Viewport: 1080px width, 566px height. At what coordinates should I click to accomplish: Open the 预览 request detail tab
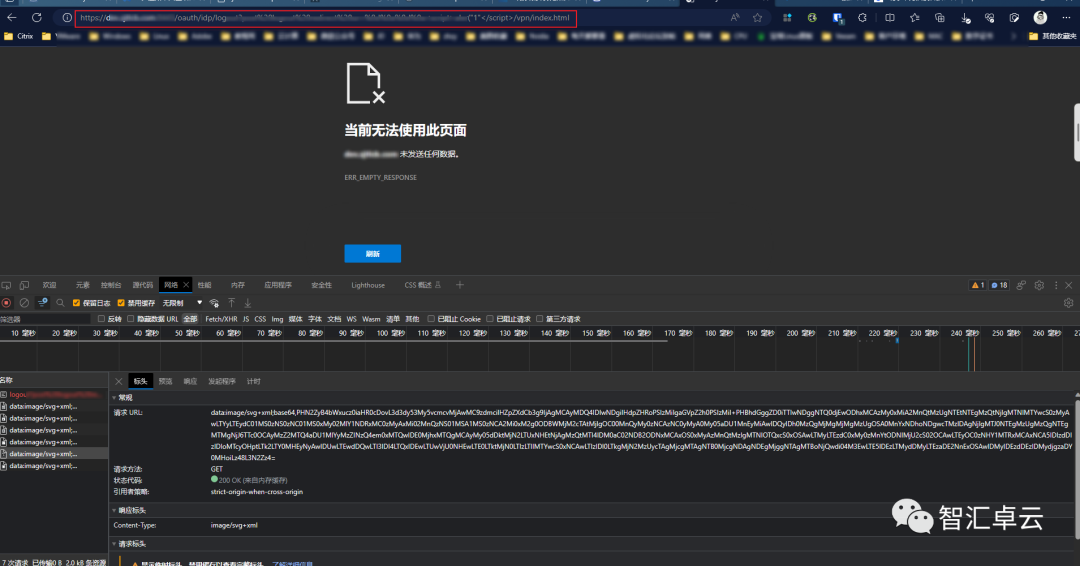coord(165,381)
